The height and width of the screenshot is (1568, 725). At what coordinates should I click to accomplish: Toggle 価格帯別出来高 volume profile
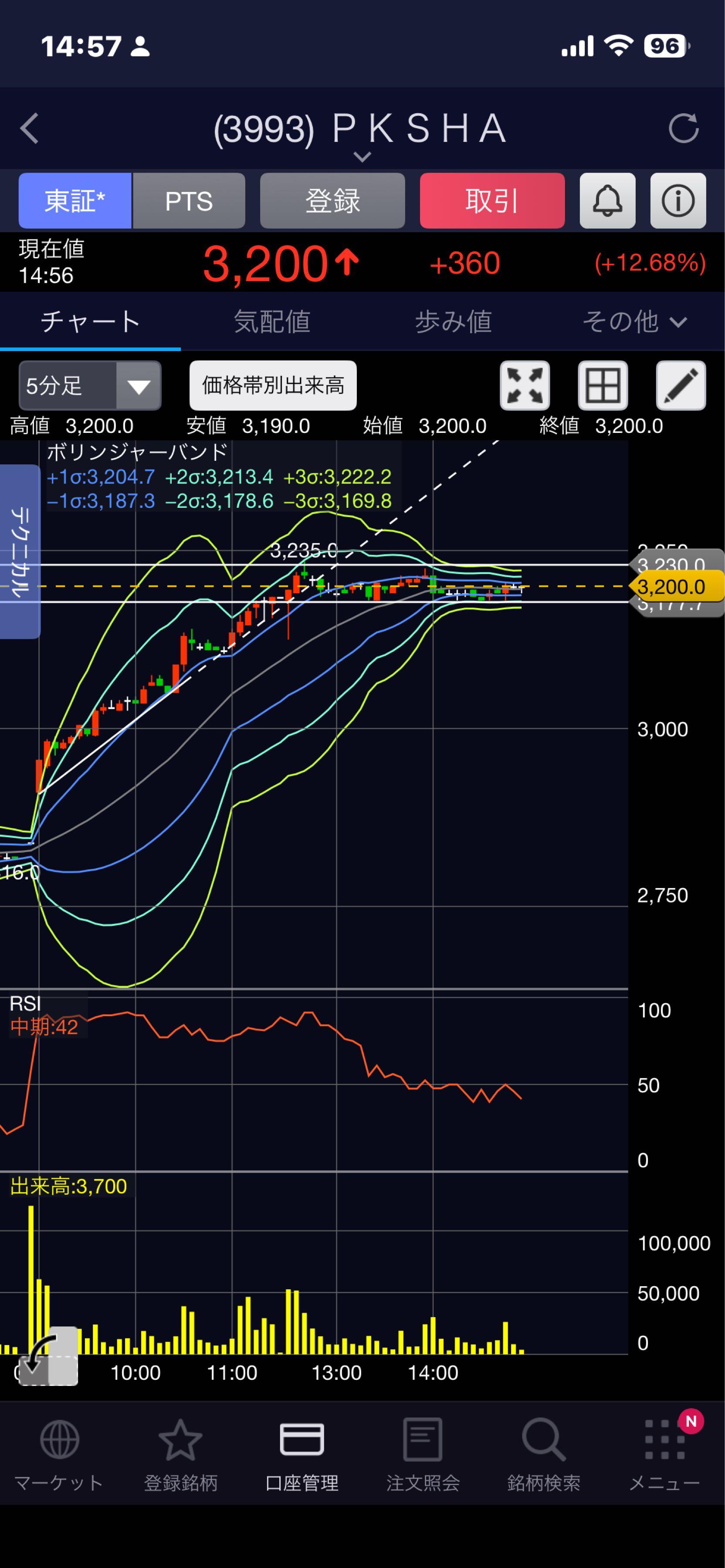tap(273, 386)
